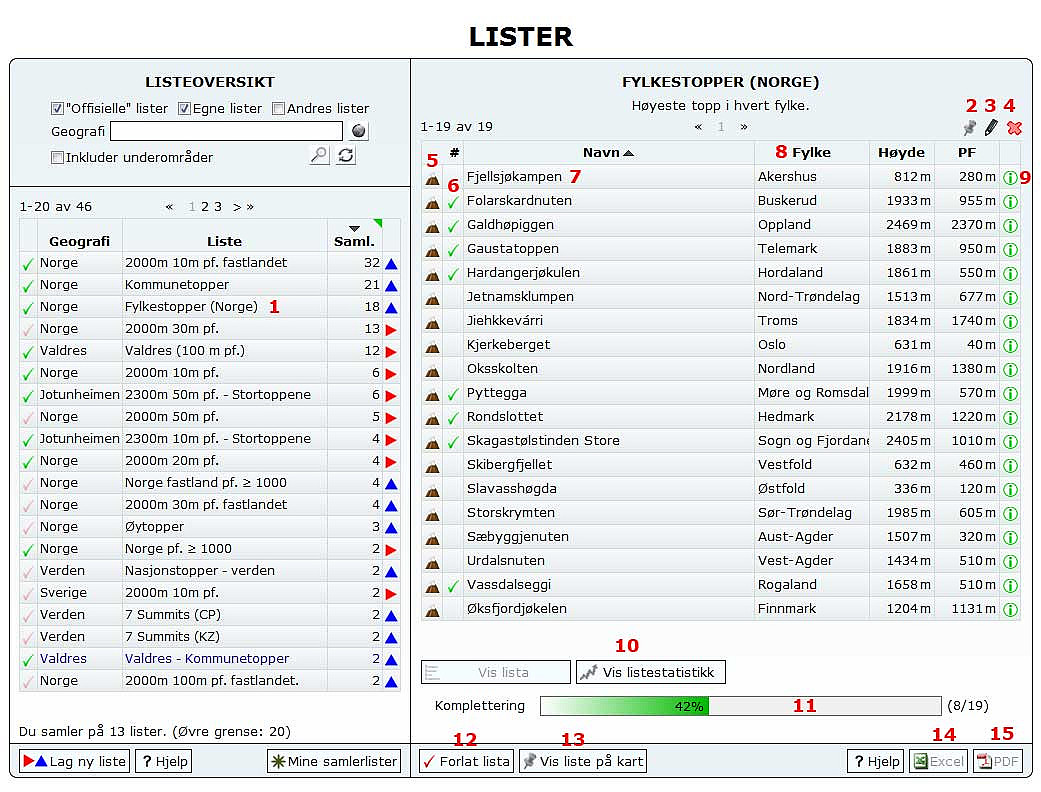
Task: Click the magnifier search icon in Listeoversikt
Action: pyautogui.click(x=319, y=155)
